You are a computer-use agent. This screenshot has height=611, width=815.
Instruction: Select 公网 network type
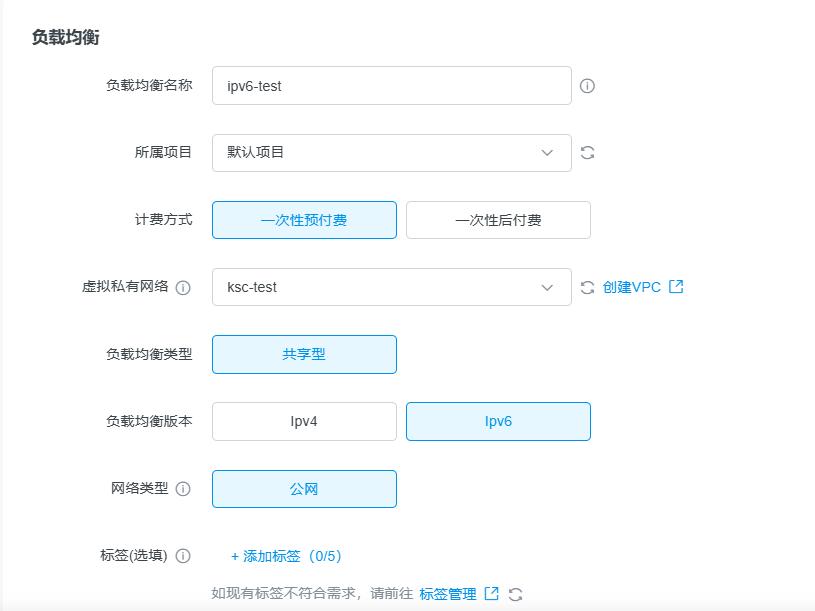pyautogui.click(x=304, y=489)
